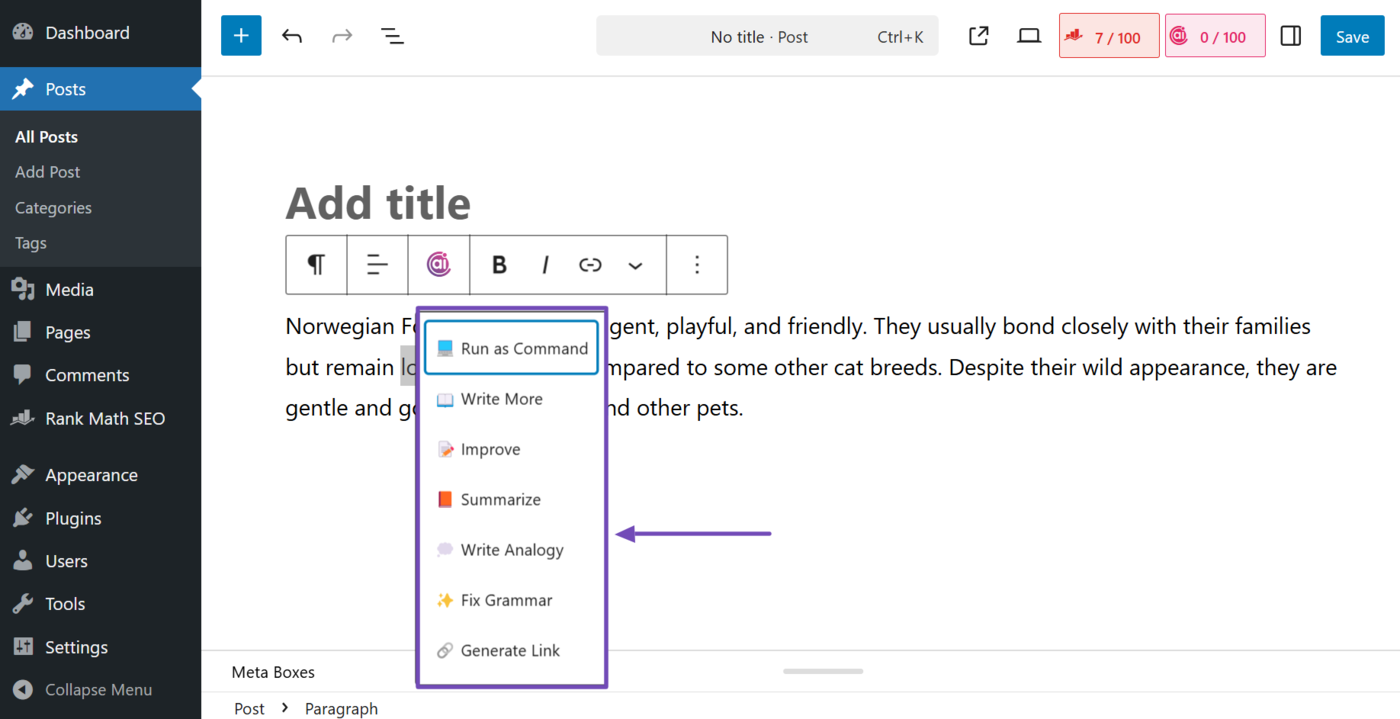Toggle the Settings sidebar panel

click(x=1291, y=36)
